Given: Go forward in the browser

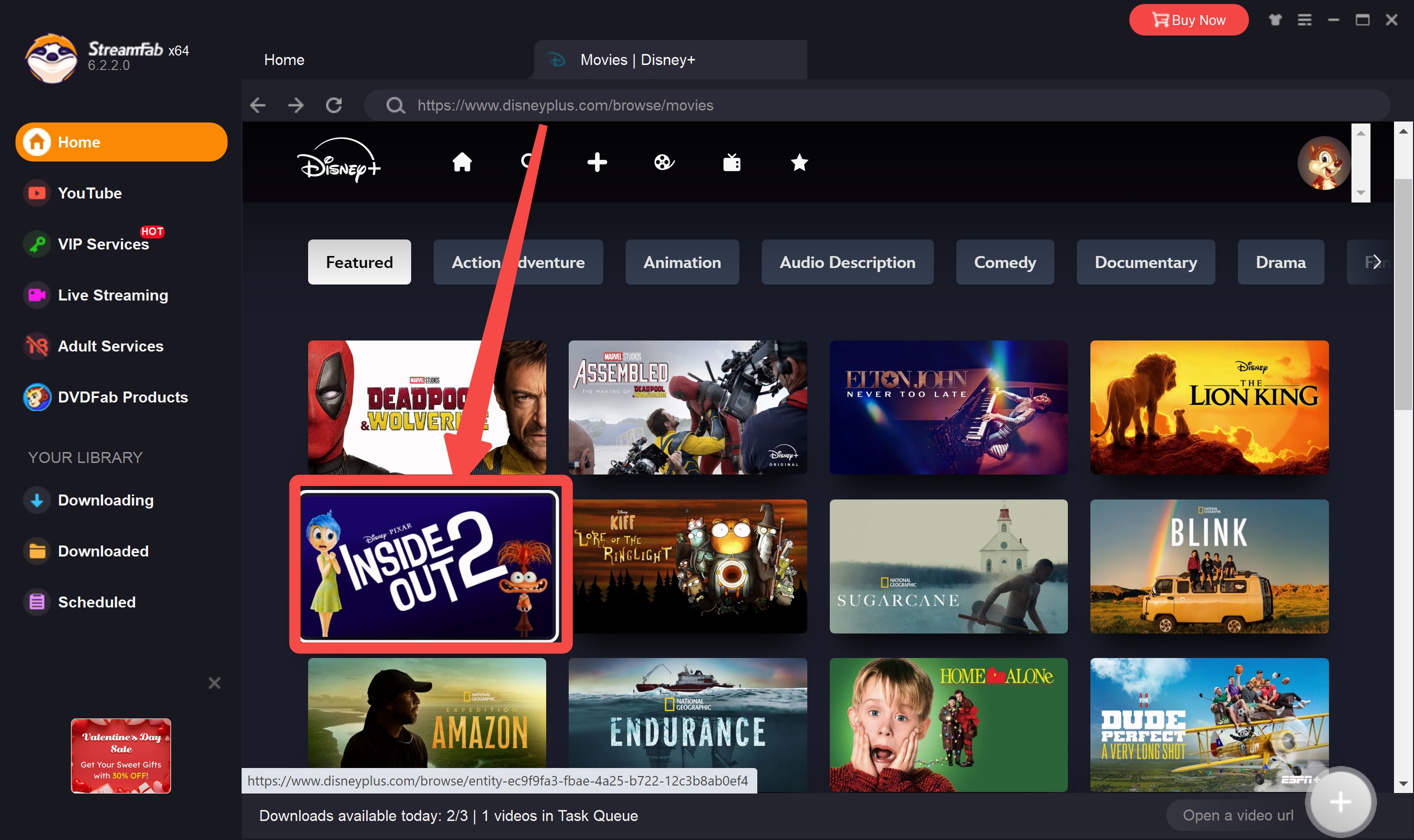Looking at the screenshot, I should [296, 104].
